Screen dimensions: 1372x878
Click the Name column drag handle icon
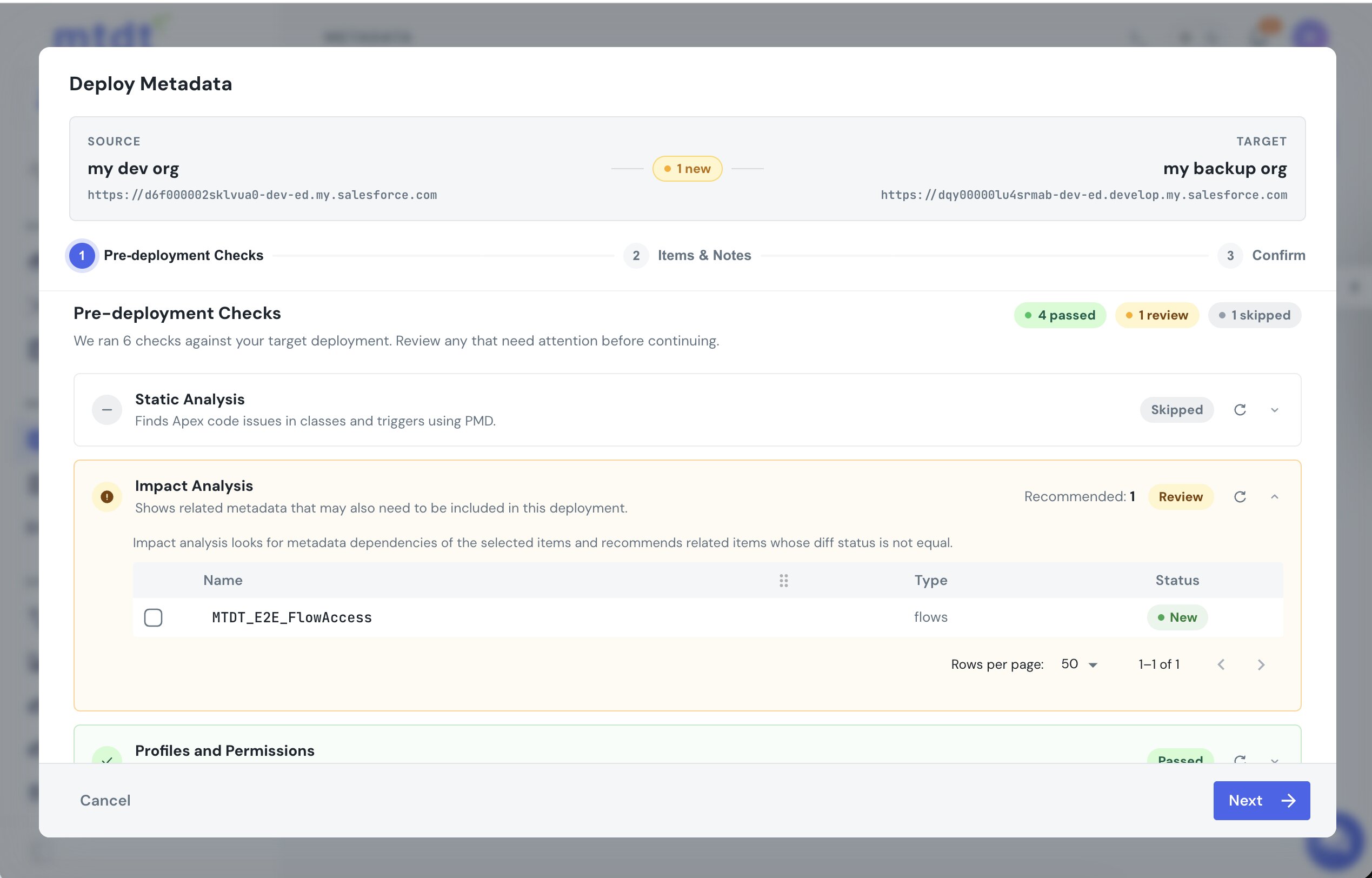(x=784, y=581)
